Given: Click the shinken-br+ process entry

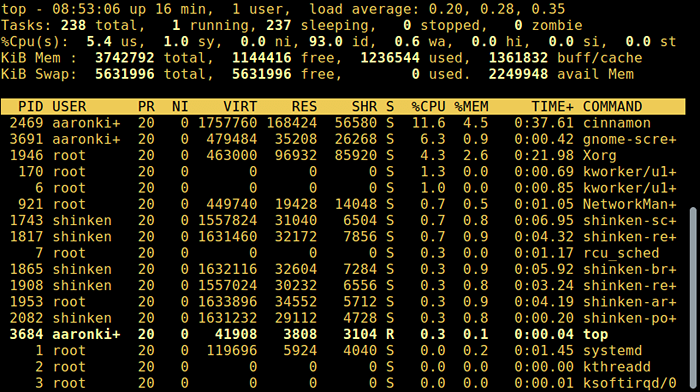Looking at the screenshot, I should (629, 269).
